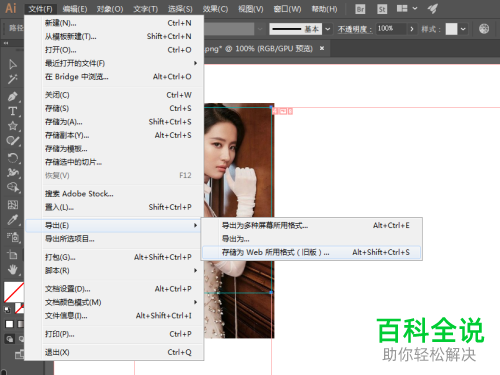
Task: Choose 存储为 Web 所用格式（旧版）
Action: coord(312,252)
